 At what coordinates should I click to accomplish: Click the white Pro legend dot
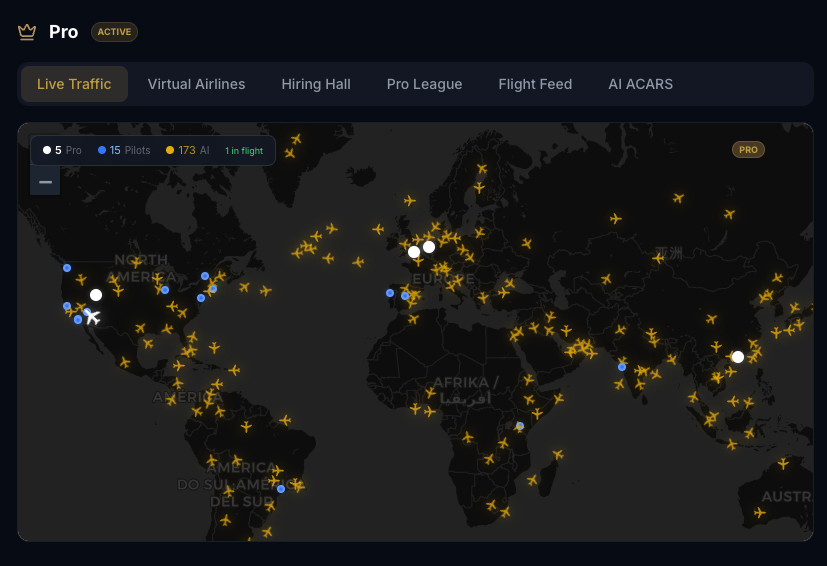tap(47, 150)
